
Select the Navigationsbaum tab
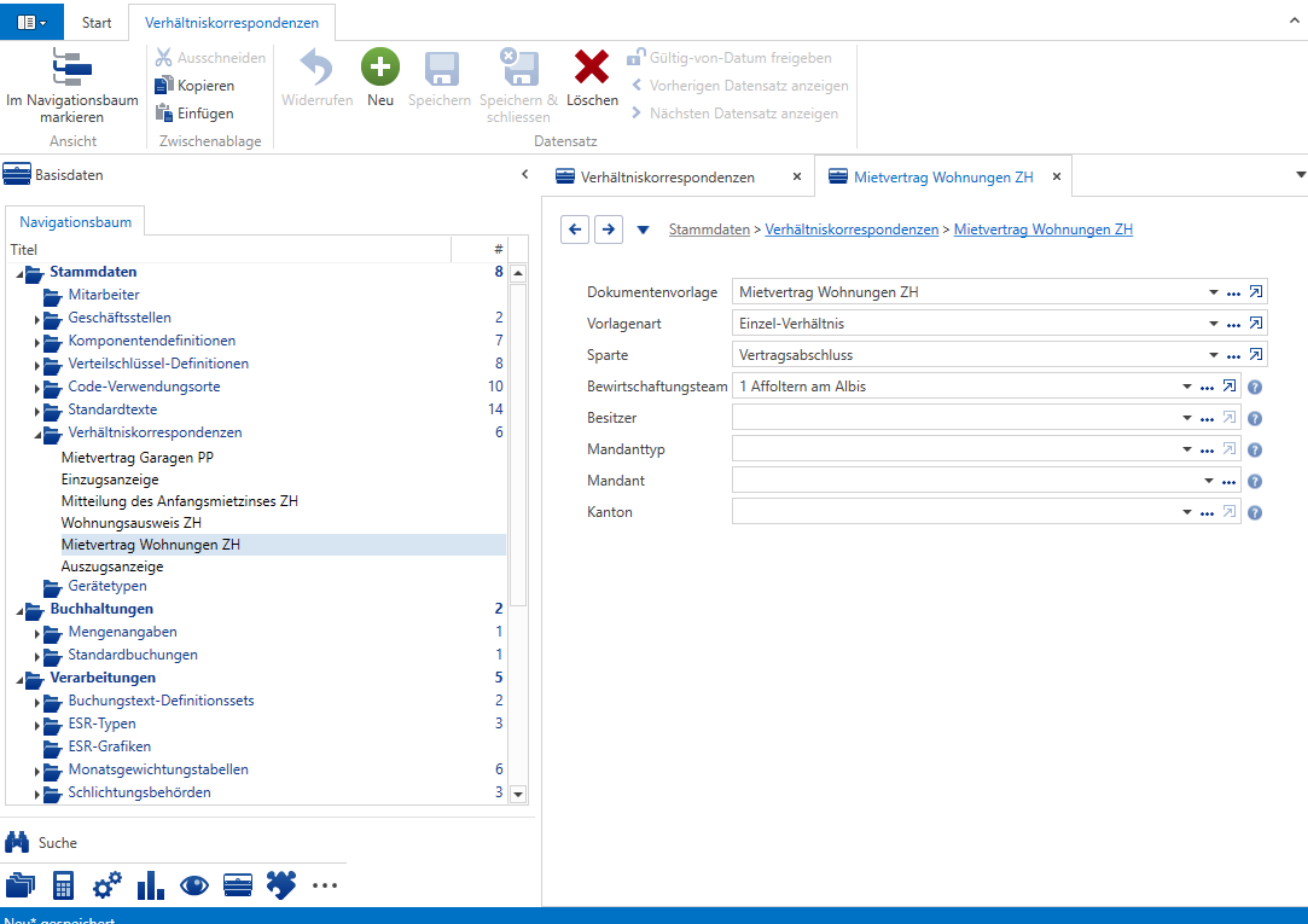(75, 222)
